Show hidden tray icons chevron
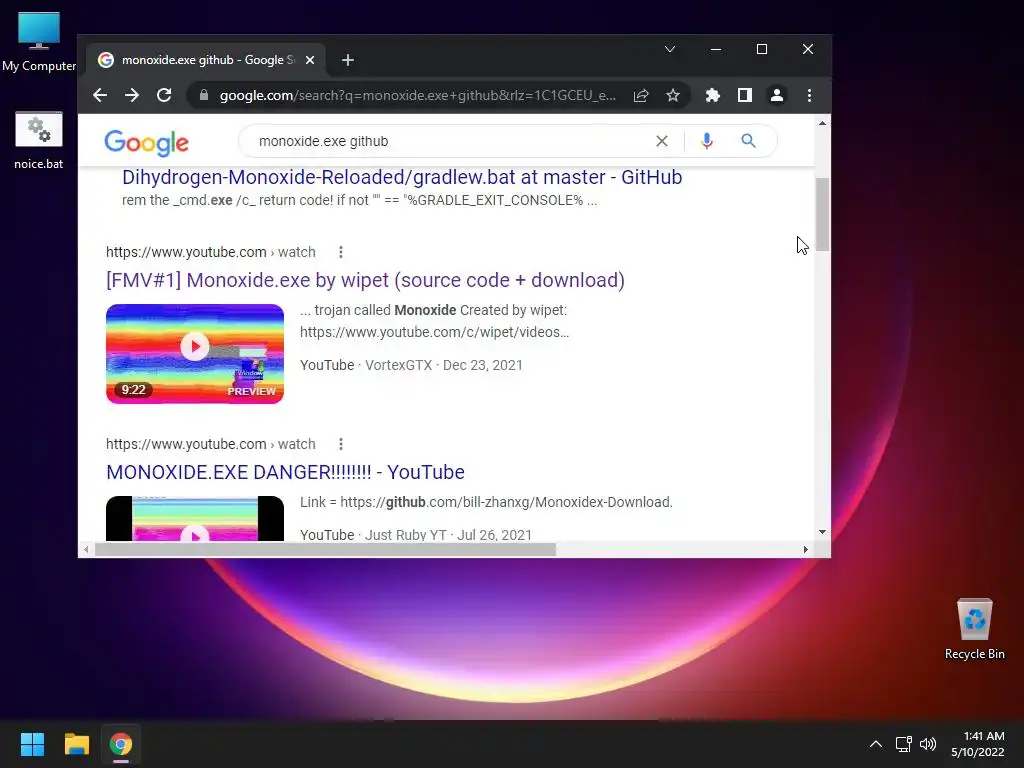 [x=876, y=744]
